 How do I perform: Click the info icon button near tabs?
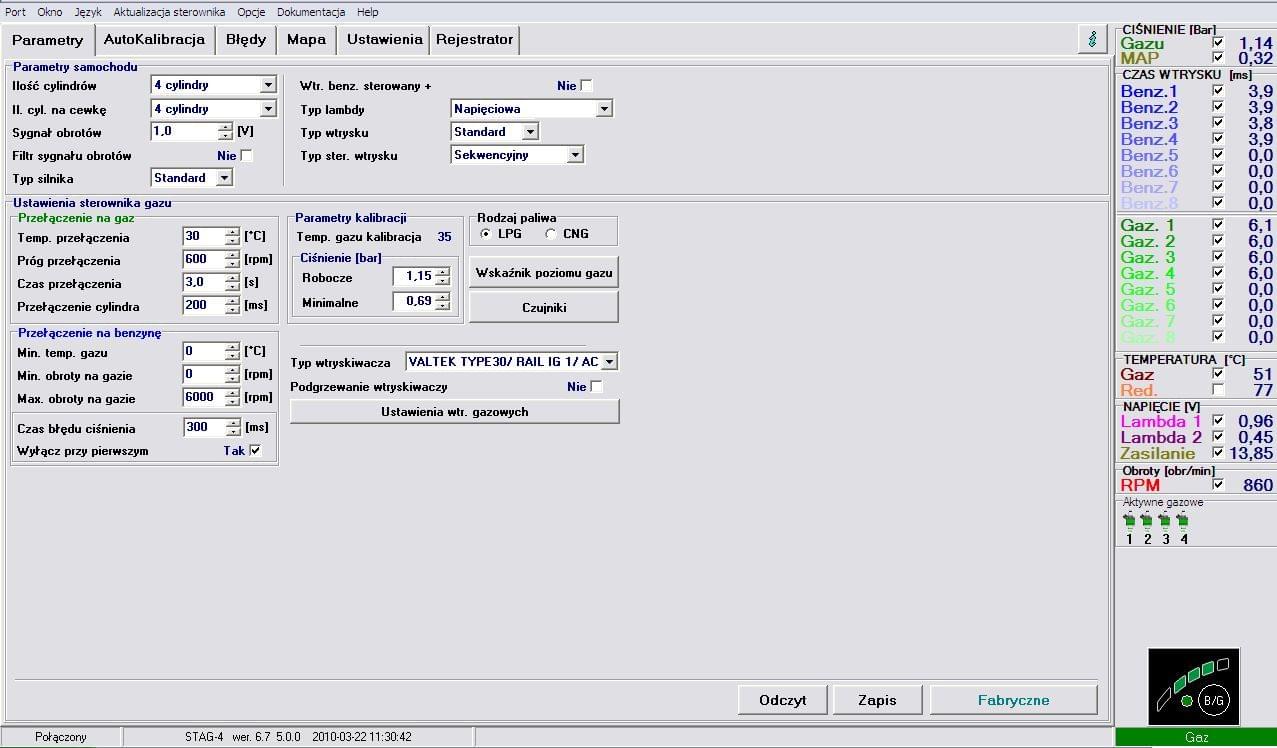tap(1093, 39)
